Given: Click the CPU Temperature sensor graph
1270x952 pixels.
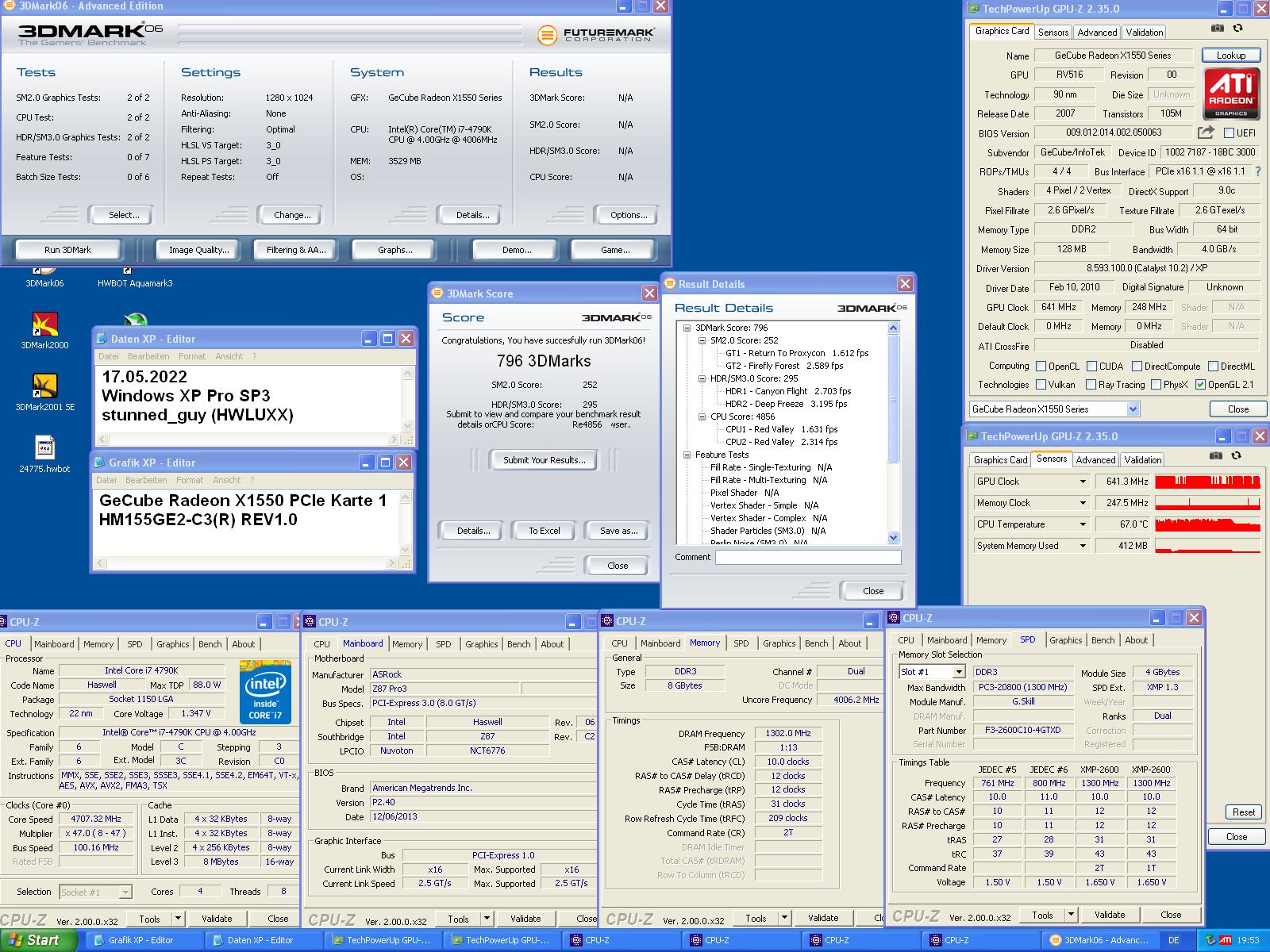Looking at the screenshot, I should 1207,524.
